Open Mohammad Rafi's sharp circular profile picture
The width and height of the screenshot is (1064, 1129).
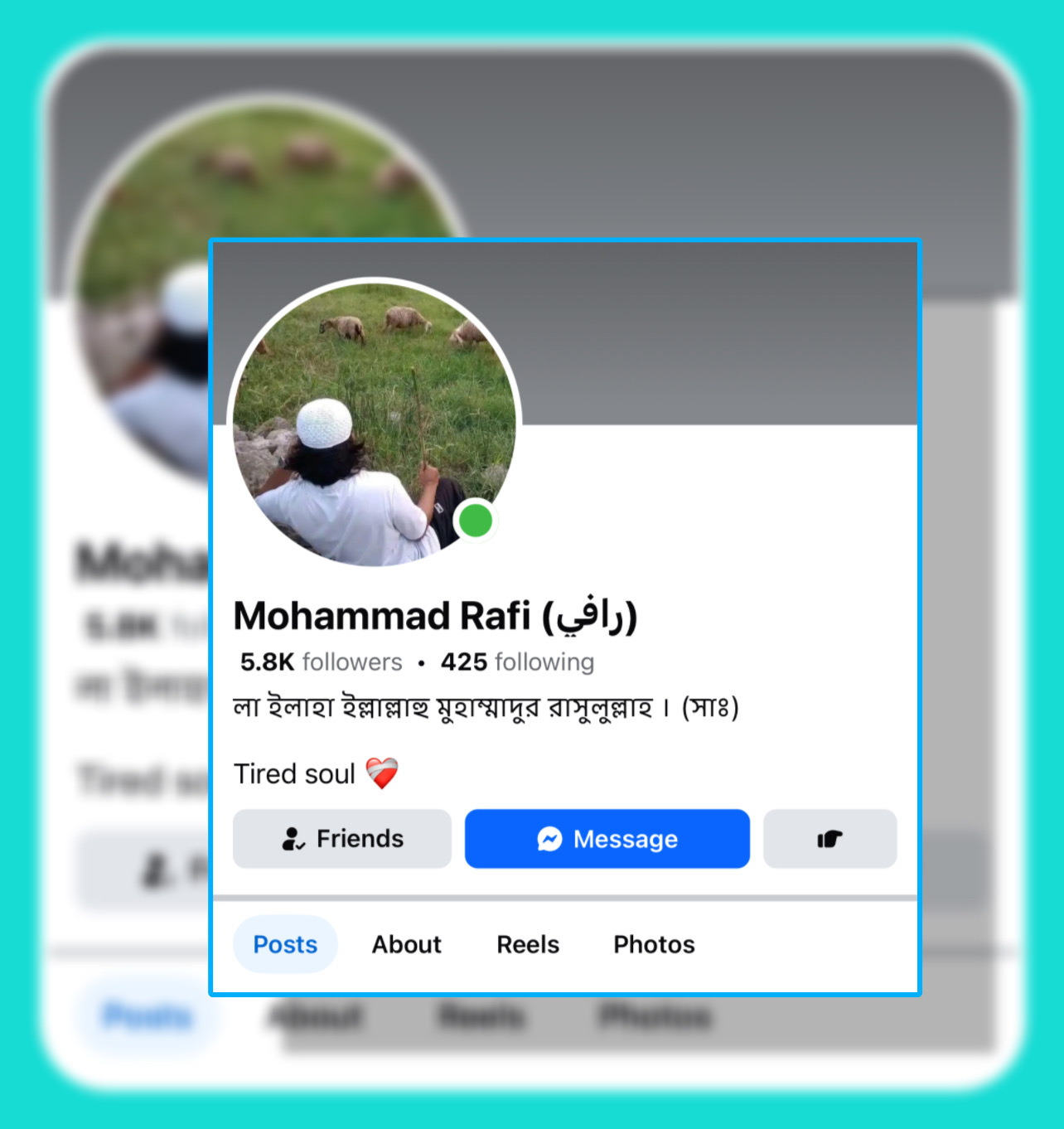pyautogui.click(x=374, y=423)
